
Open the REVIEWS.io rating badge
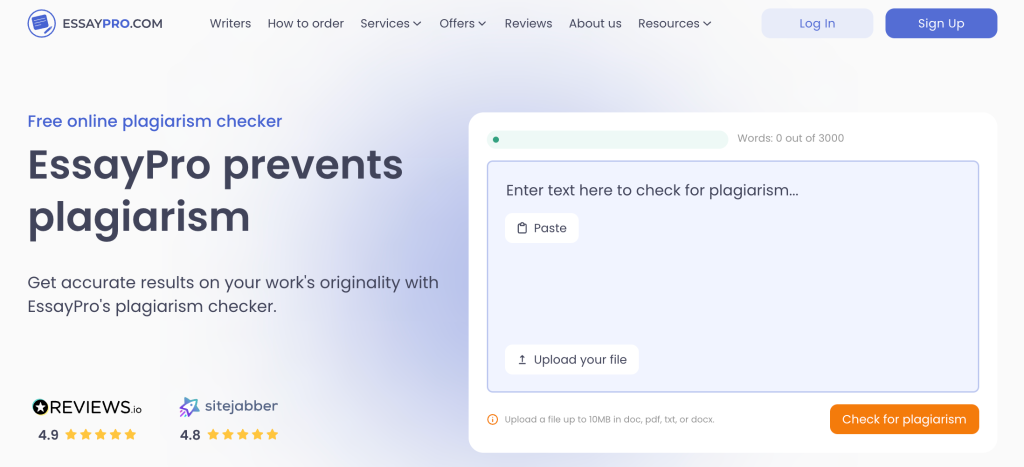(x=87, y=407)
